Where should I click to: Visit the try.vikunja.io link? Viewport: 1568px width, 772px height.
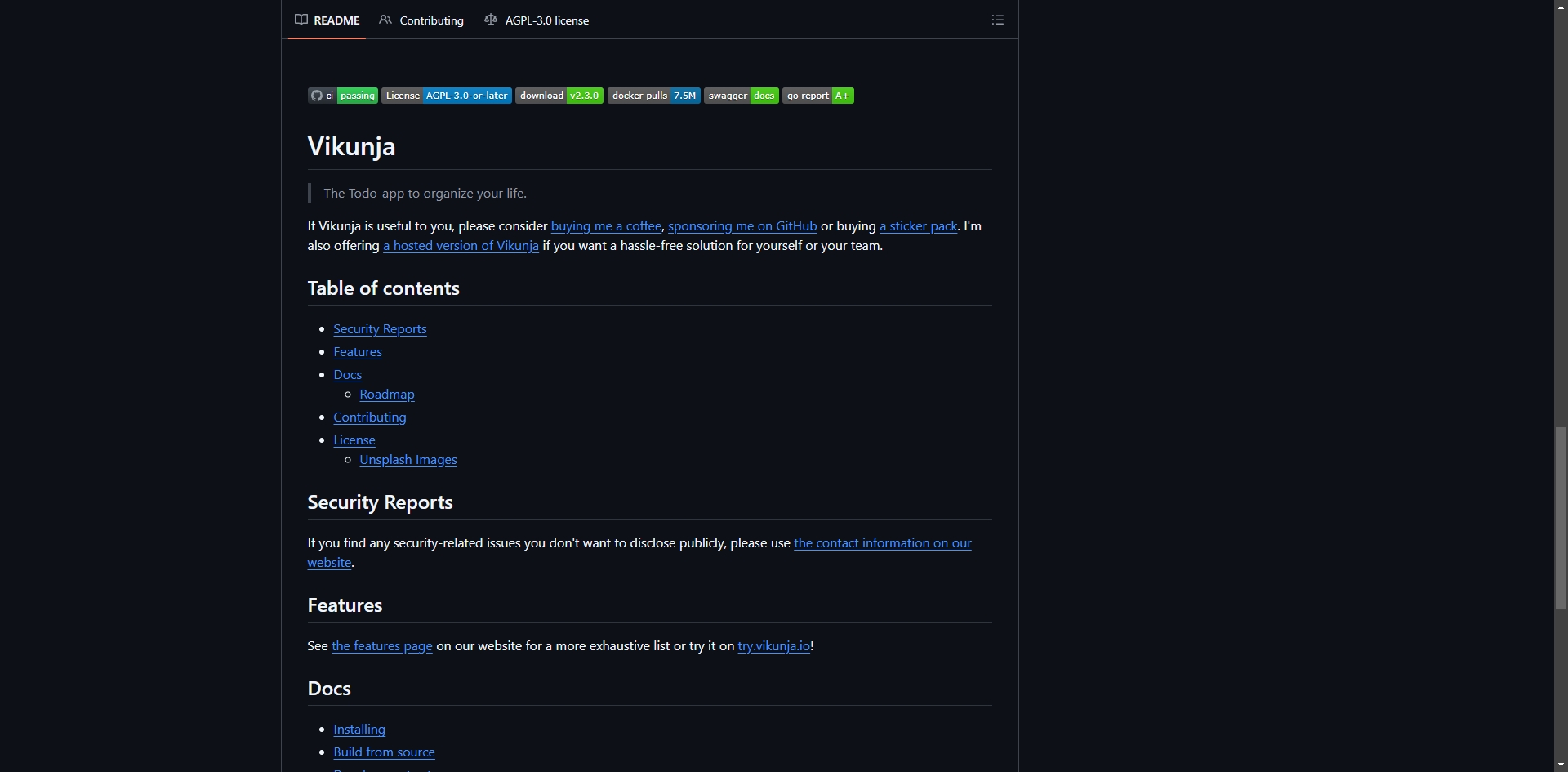click(774, 646)
